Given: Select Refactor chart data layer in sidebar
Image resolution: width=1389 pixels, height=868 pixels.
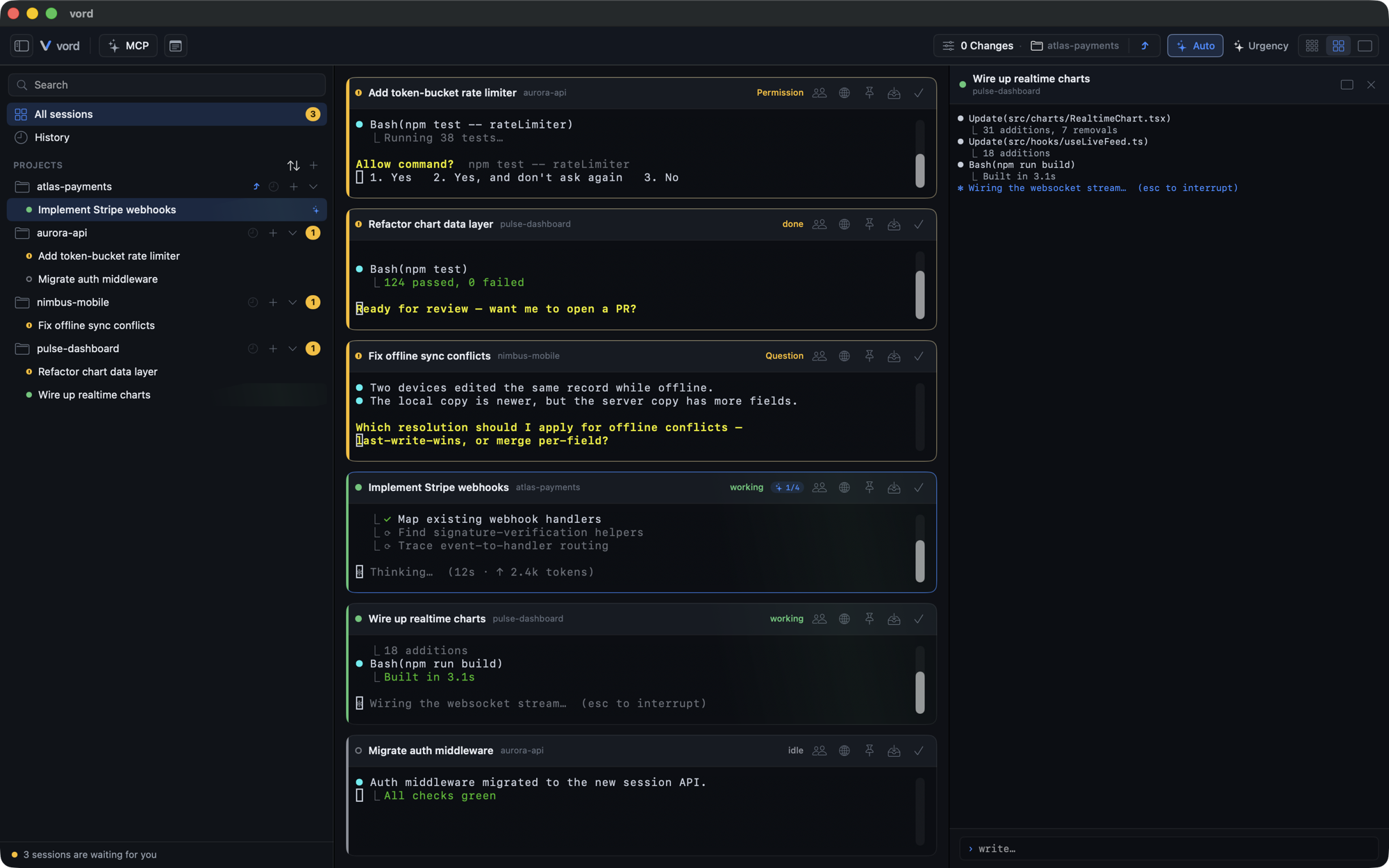Looking at the screenshot, I should click(x=167, y=372).
